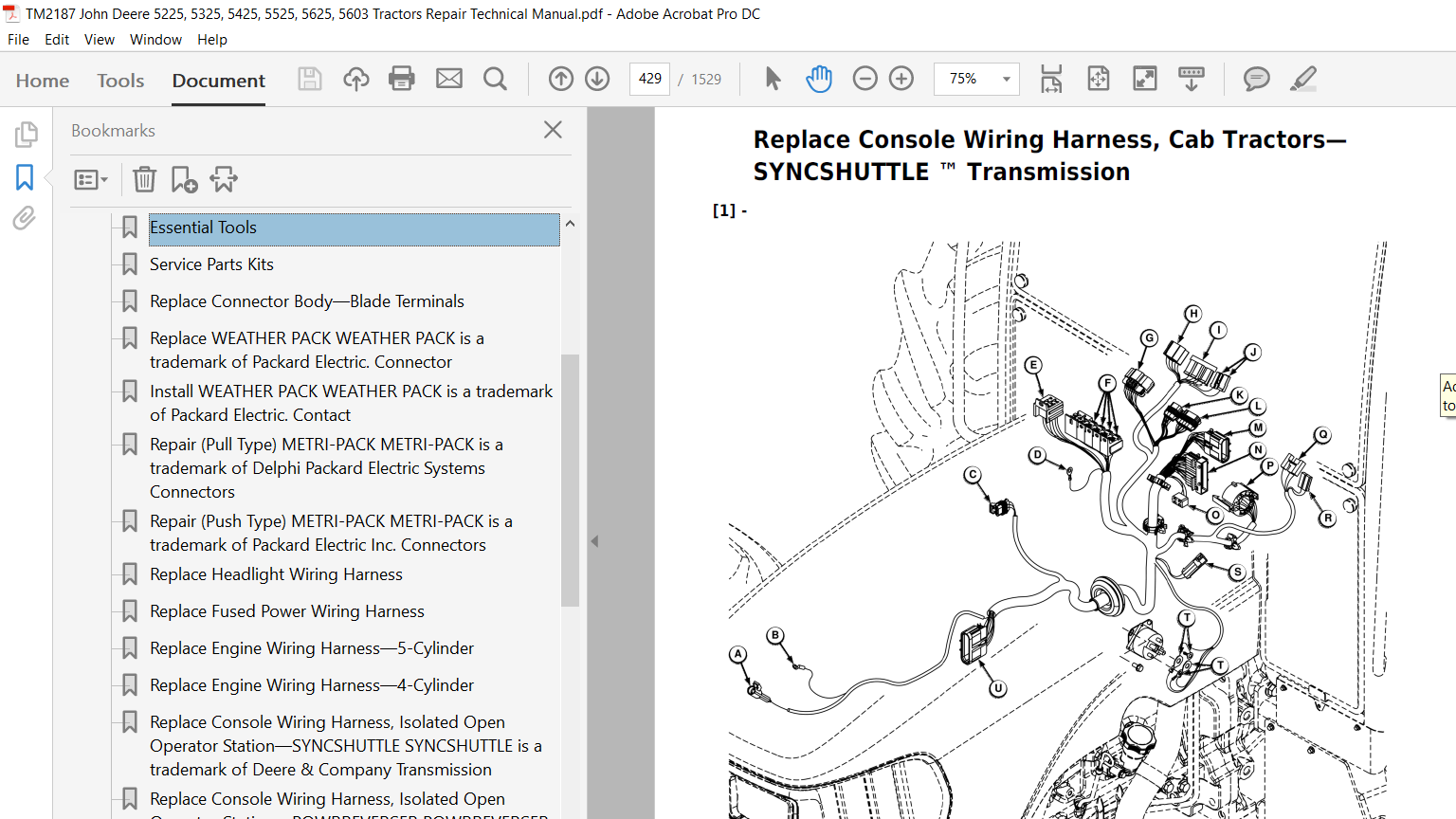
Task: Toggle the Bookmarks panel icon
Action: 25,177
